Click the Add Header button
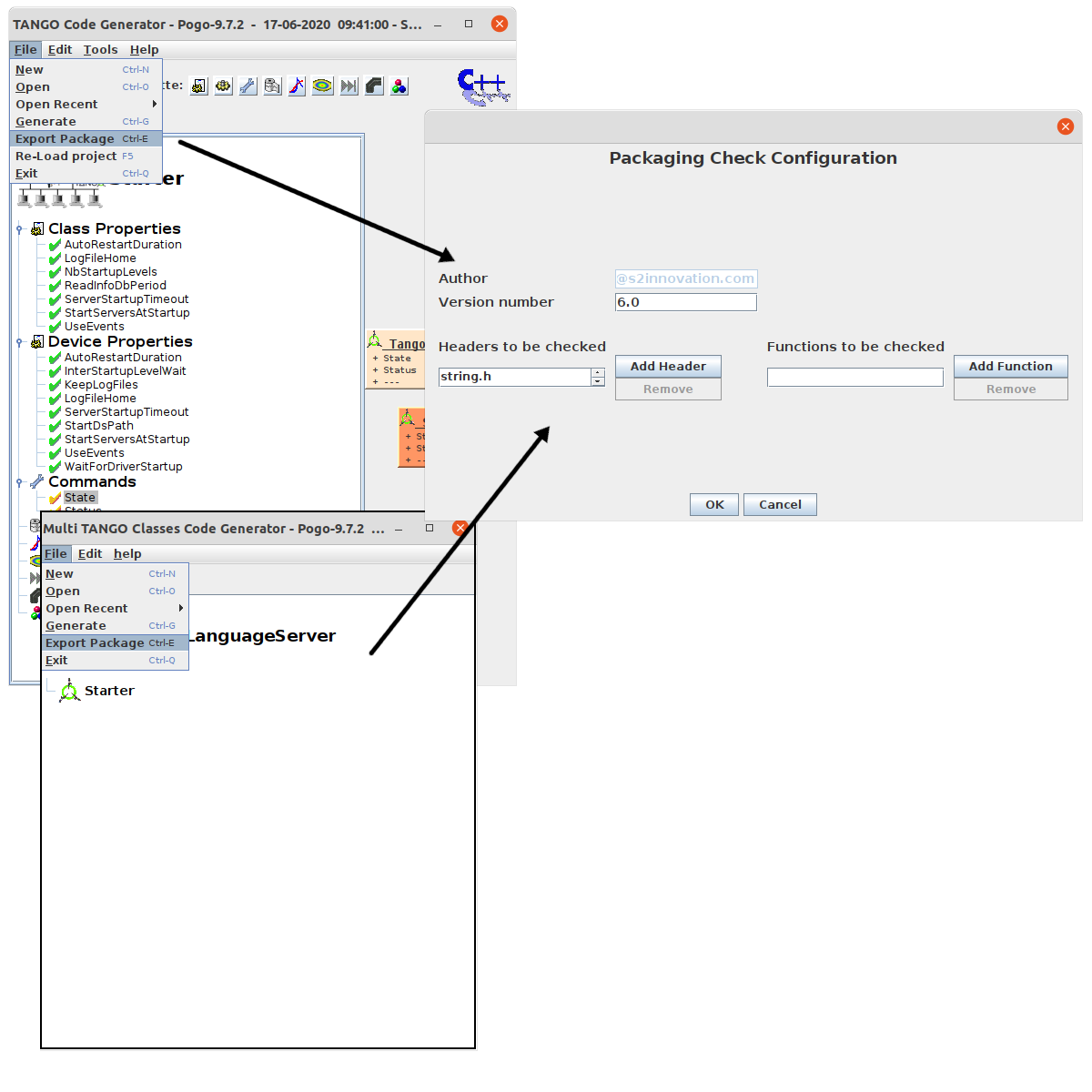The height and width of the screenshot is (1092, 1092). click(x=668, y=366)
